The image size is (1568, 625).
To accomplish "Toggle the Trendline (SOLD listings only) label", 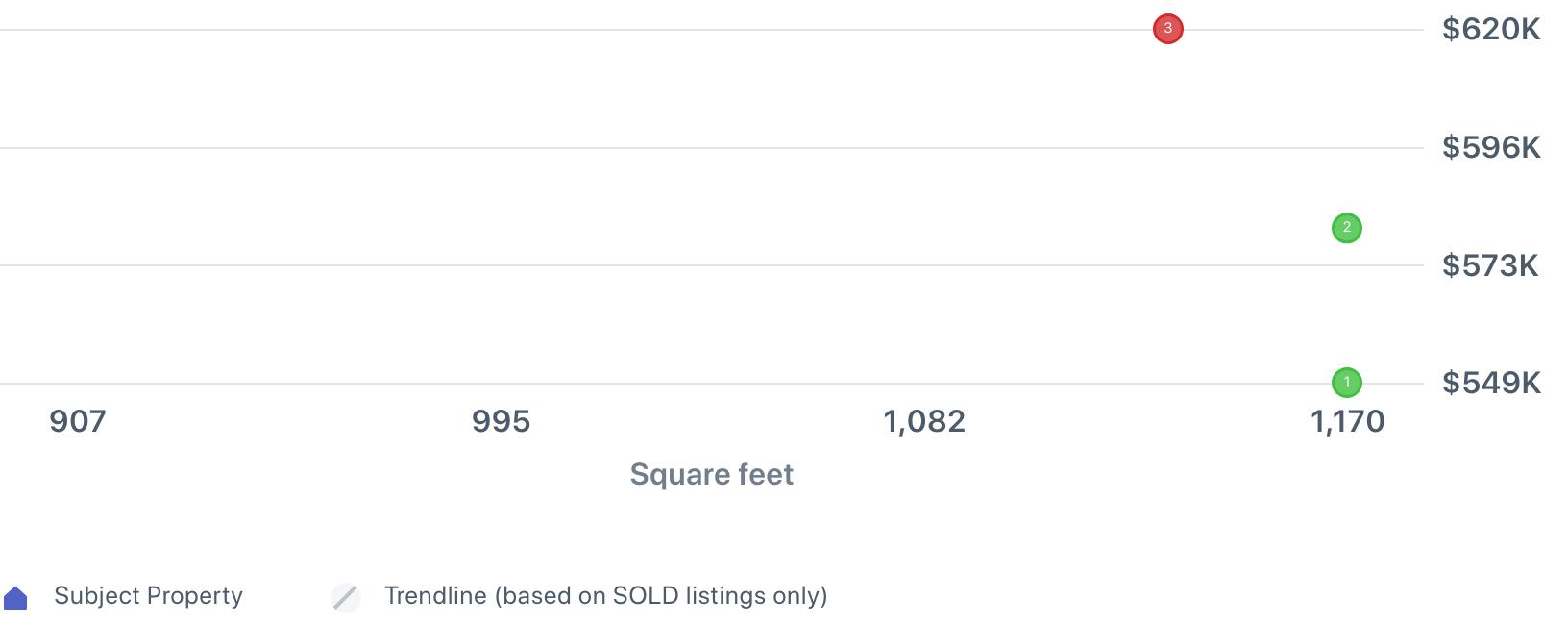I will 605,596.
